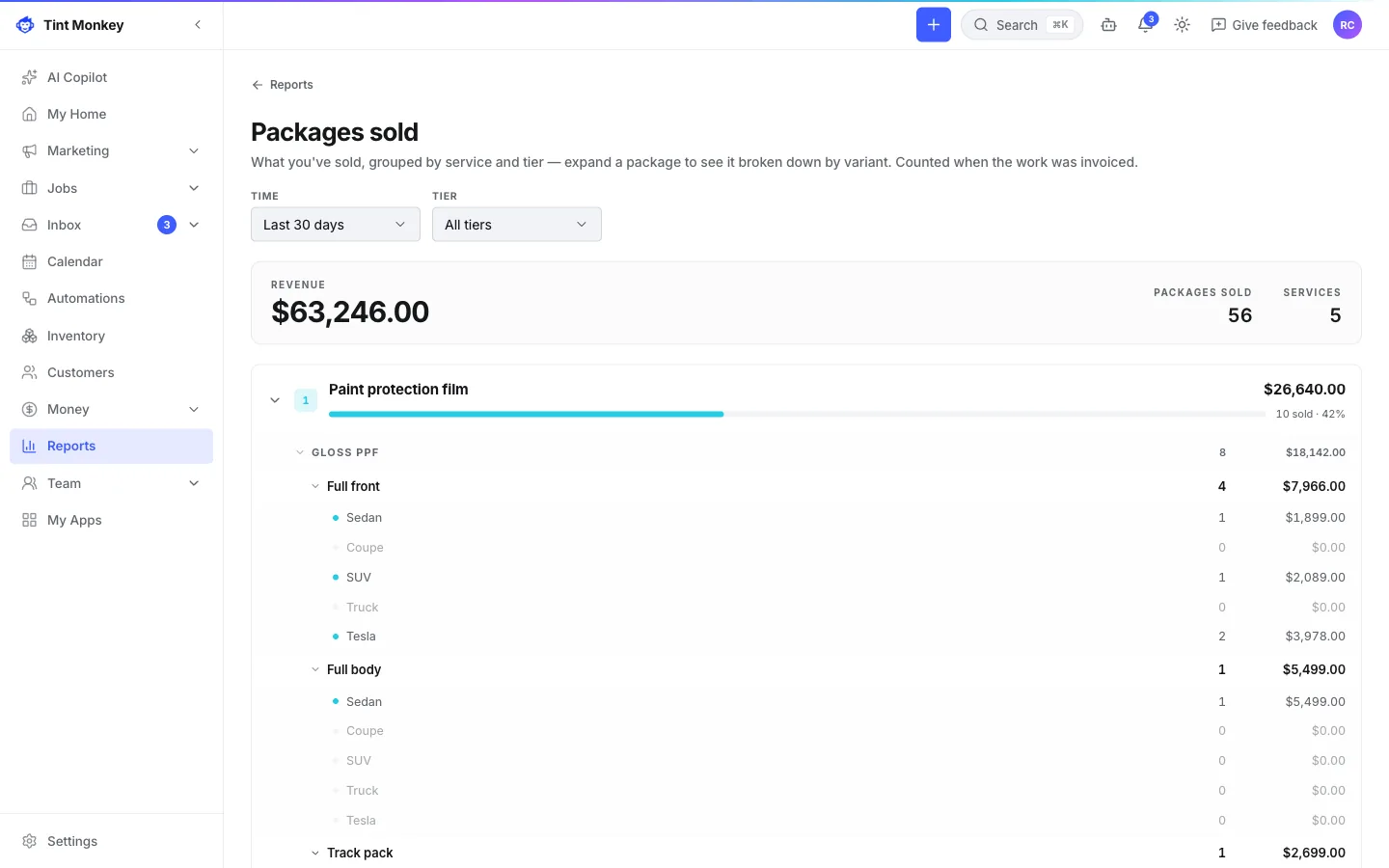This screenshot has height=868, width=1389.
Task: Click the Tint Monkey logo icon
Action: pos(25,25)
